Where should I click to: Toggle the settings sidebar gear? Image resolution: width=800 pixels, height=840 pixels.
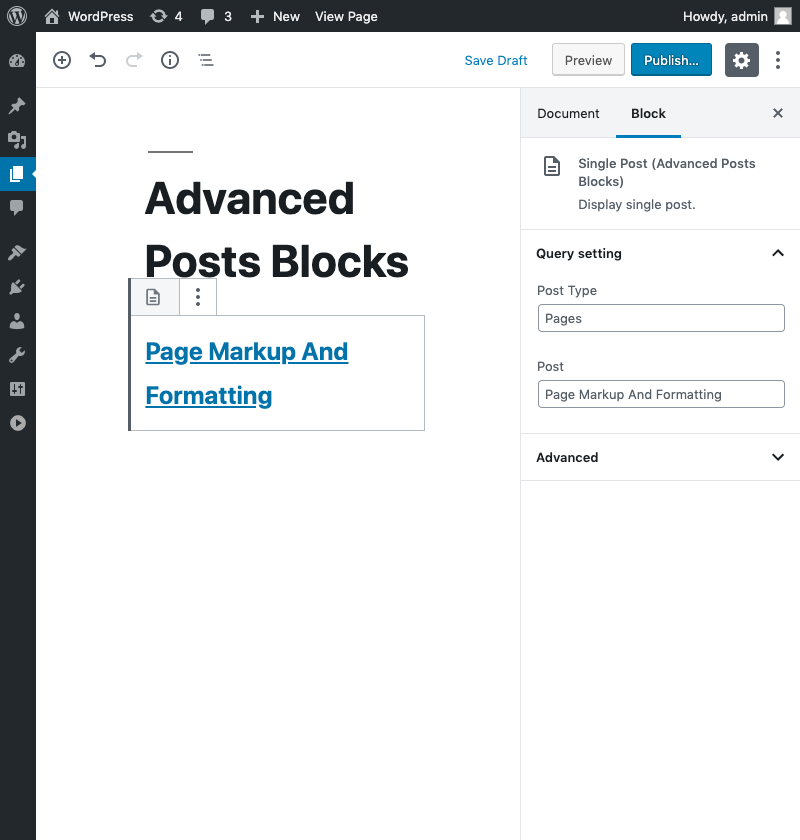pos(742,60)
